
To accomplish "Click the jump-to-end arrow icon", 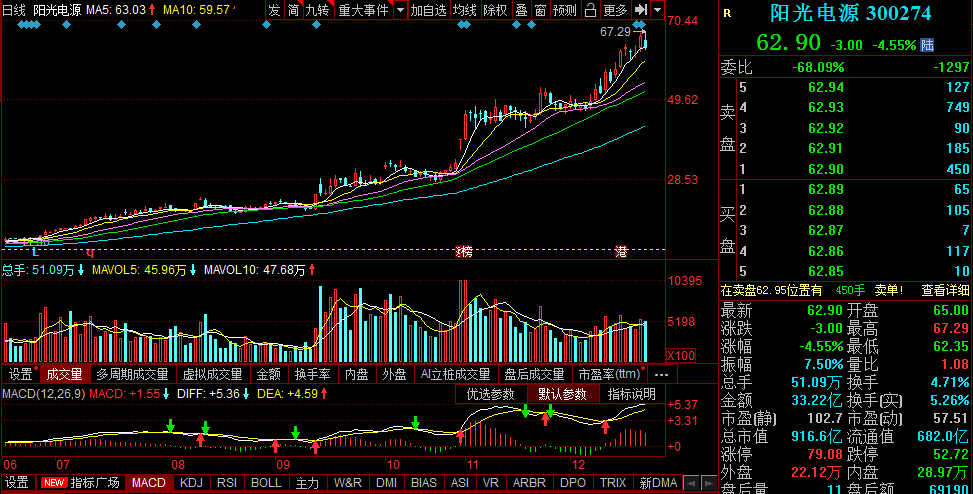I will [641, 10].
